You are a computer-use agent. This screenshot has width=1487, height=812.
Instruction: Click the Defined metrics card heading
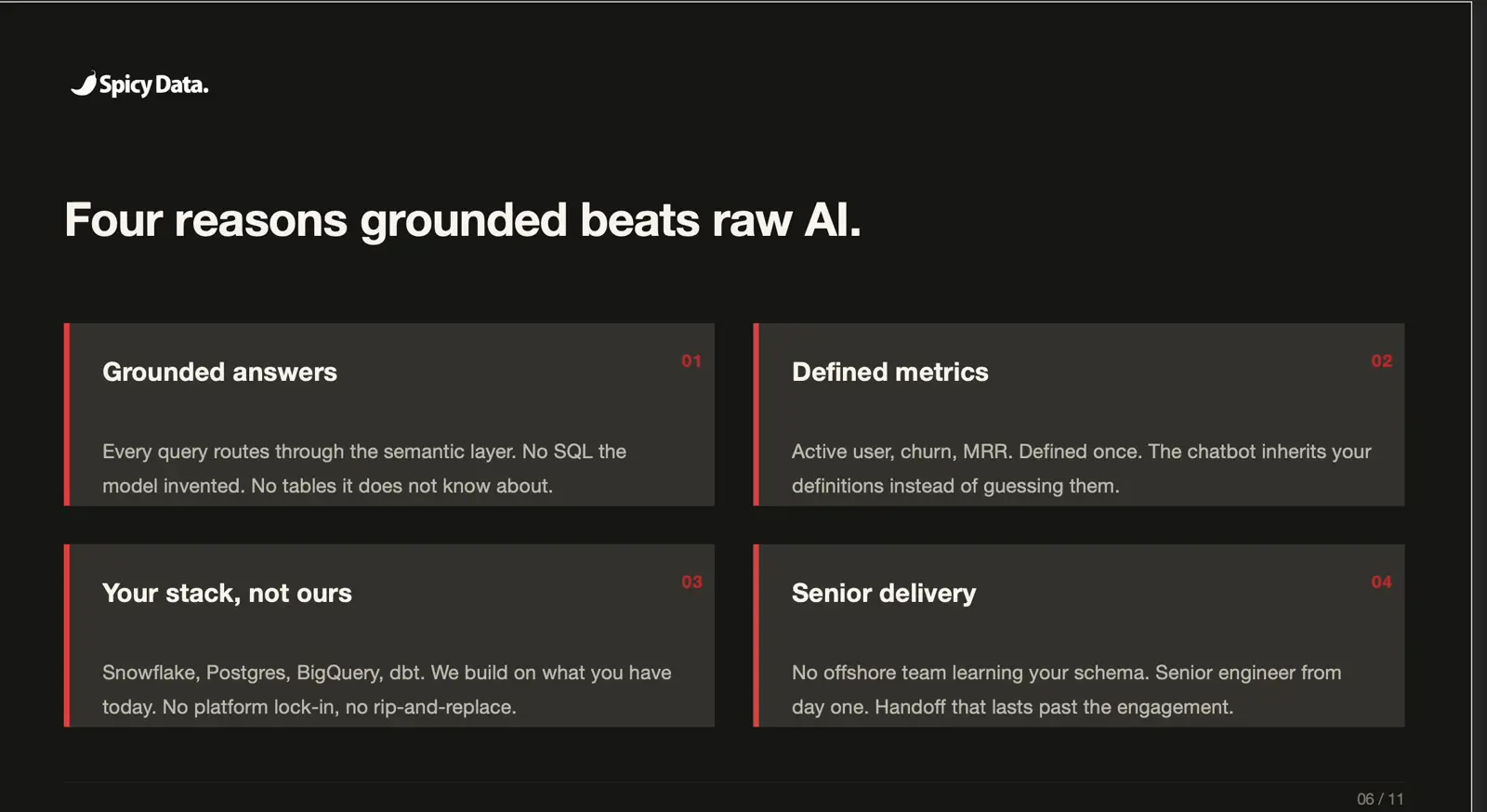890,372
